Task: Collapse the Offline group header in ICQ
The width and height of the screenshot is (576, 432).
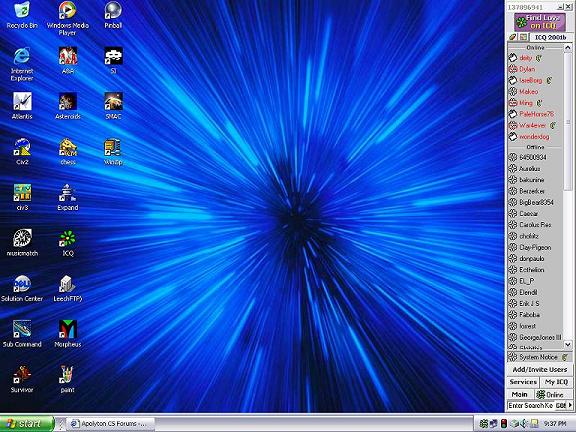Action: click(x=535, y=147)
